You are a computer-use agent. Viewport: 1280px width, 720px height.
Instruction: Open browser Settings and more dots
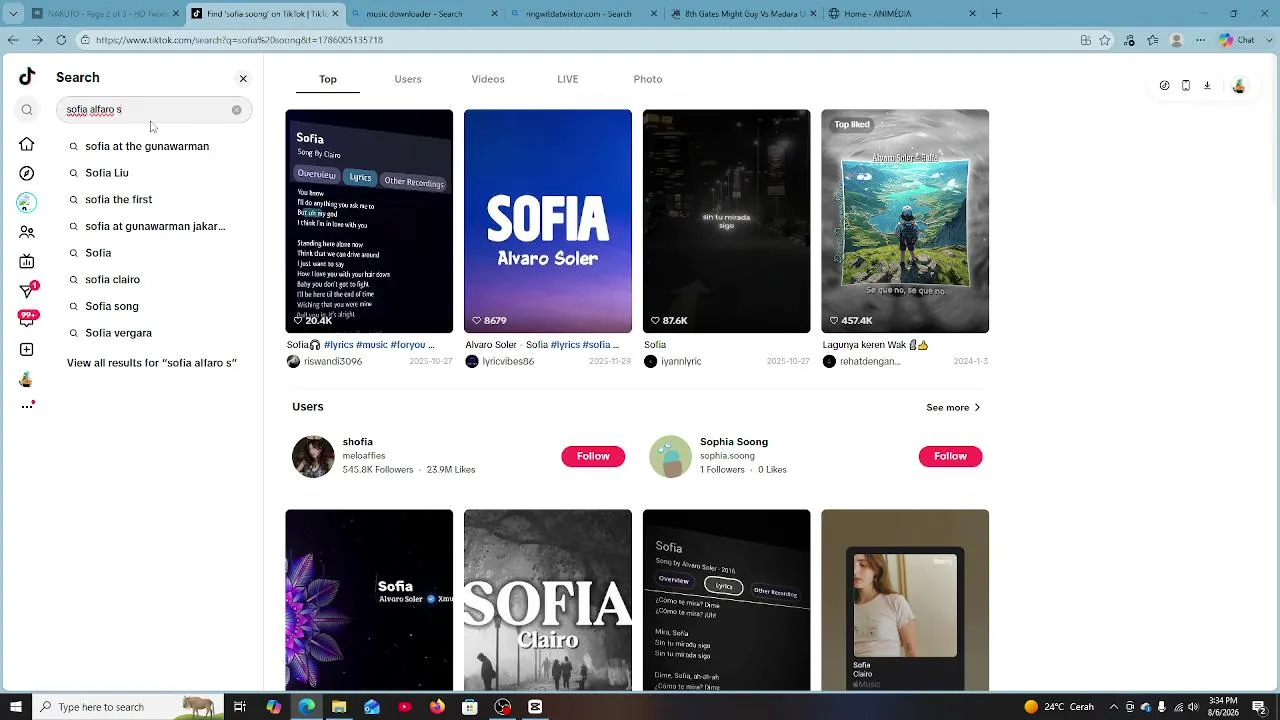tap(1201, 41)
